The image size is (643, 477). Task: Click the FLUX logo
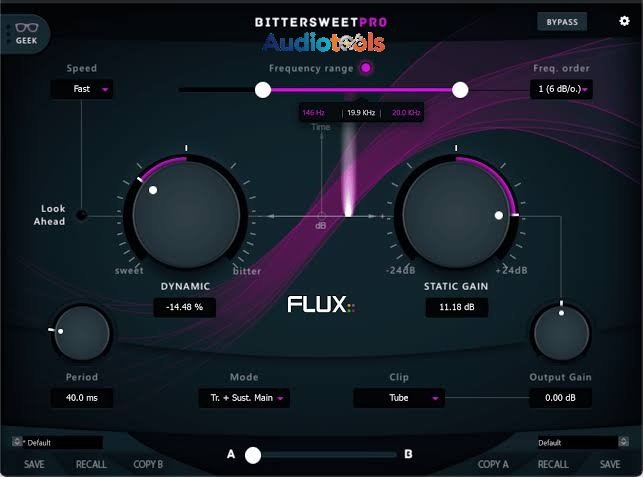(x=321, y=305)
